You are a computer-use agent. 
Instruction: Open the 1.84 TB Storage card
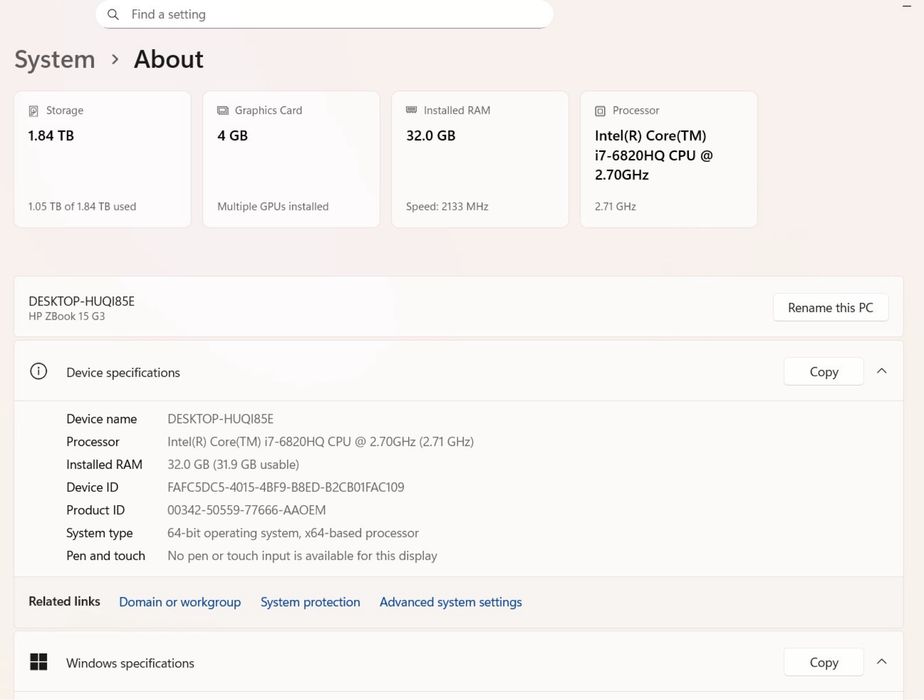[102, 160]
